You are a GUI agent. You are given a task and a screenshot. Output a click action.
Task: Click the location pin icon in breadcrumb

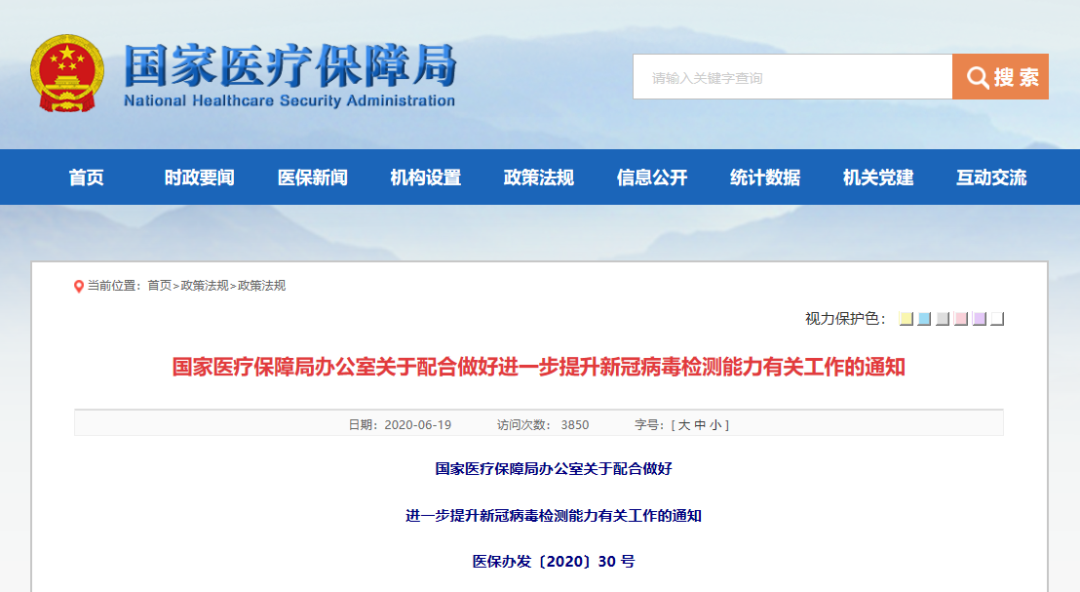(x=79, y=286)
